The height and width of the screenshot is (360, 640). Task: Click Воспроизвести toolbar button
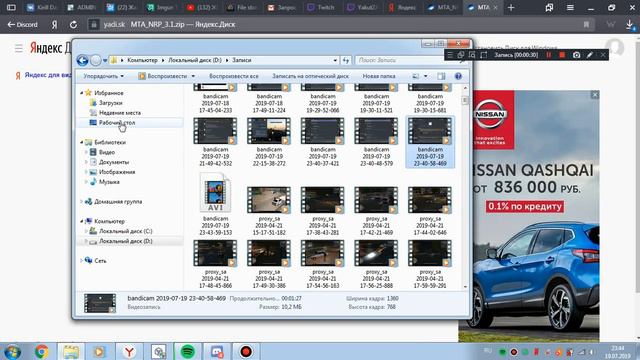coord(163,76)
